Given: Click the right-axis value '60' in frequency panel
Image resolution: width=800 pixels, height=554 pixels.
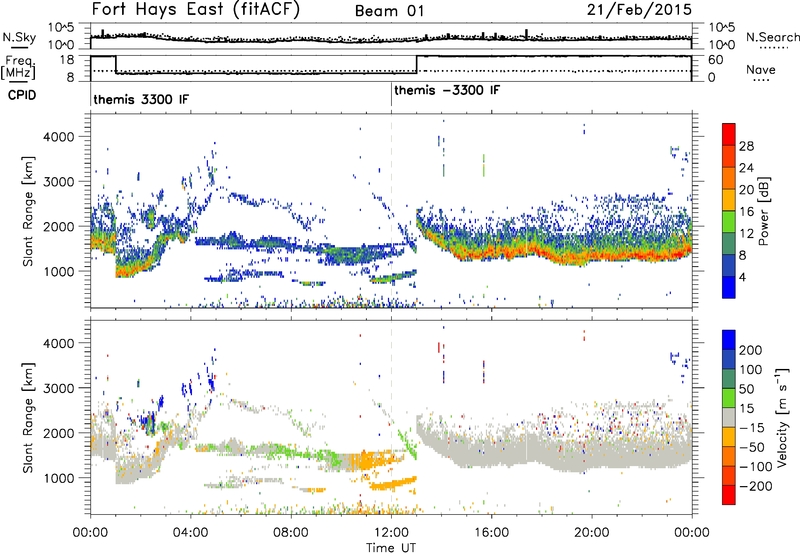Looking at the screenshot, I should [x=716, y=60].
